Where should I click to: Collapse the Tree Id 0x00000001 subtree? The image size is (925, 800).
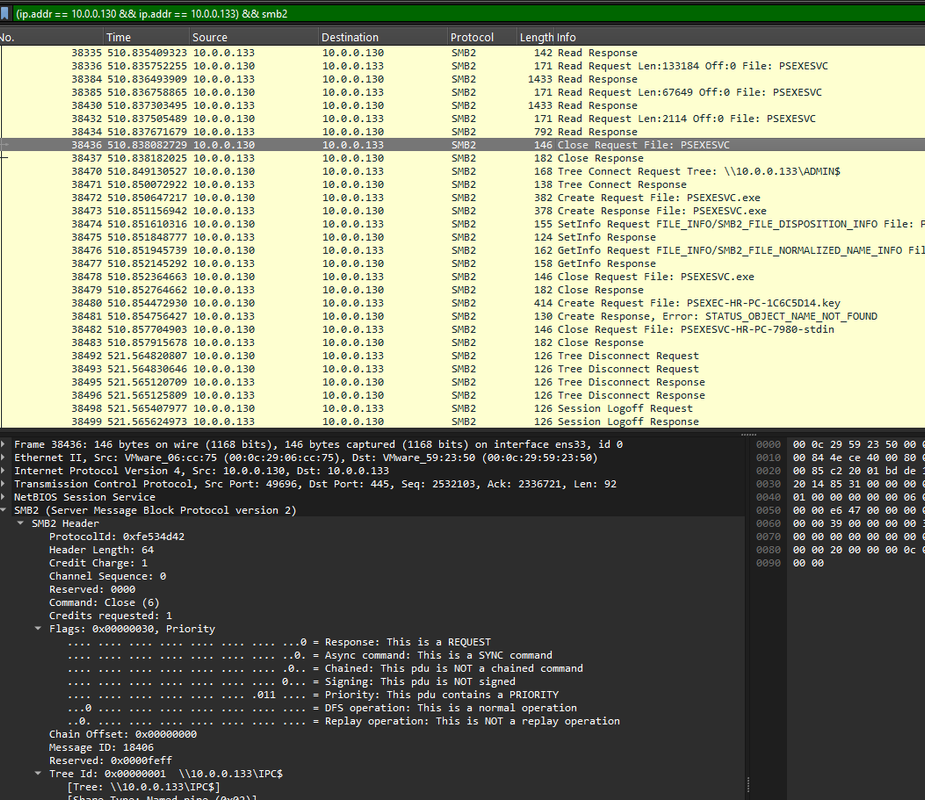point(38,773)
